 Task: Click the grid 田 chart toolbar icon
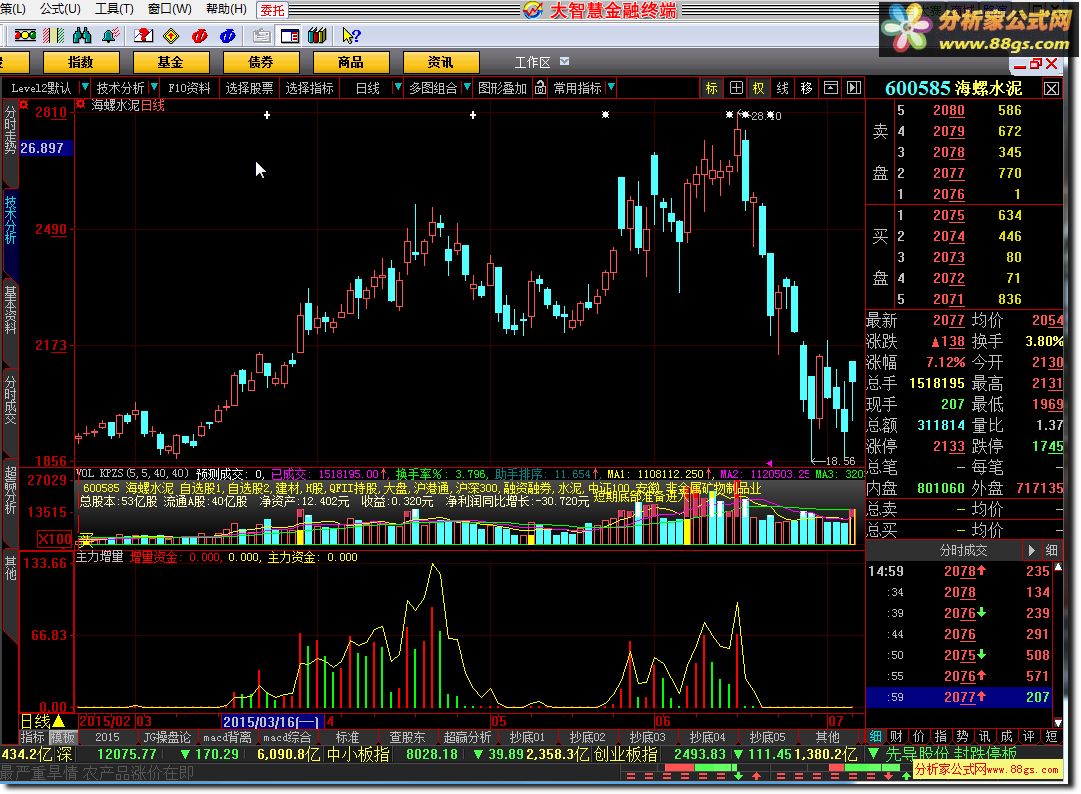pos(736,88)
